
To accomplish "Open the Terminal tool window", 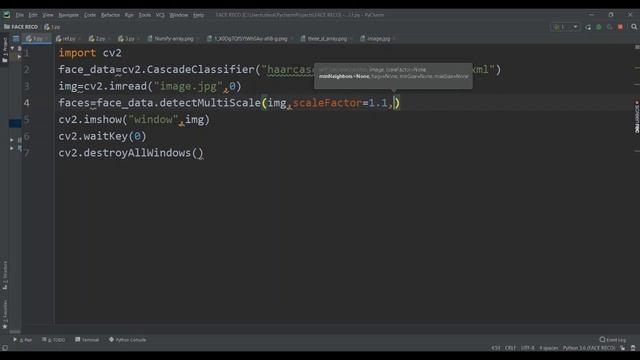I will 87,340.
